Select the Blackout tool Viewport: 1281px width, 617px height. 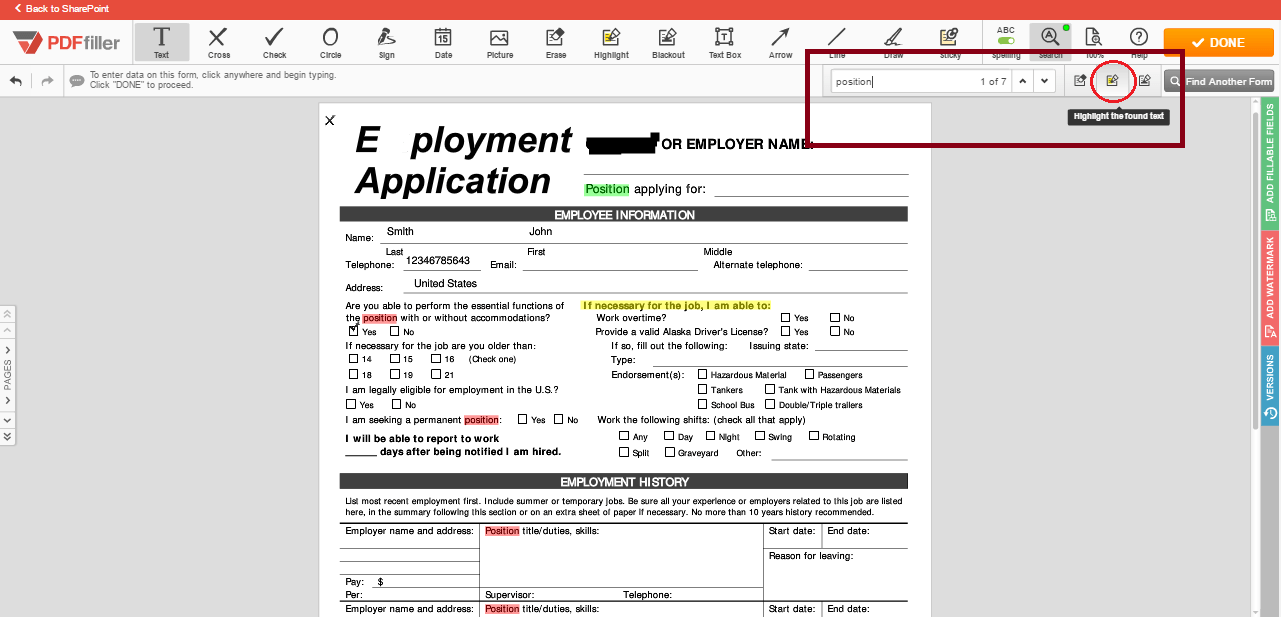click(667, 42)
